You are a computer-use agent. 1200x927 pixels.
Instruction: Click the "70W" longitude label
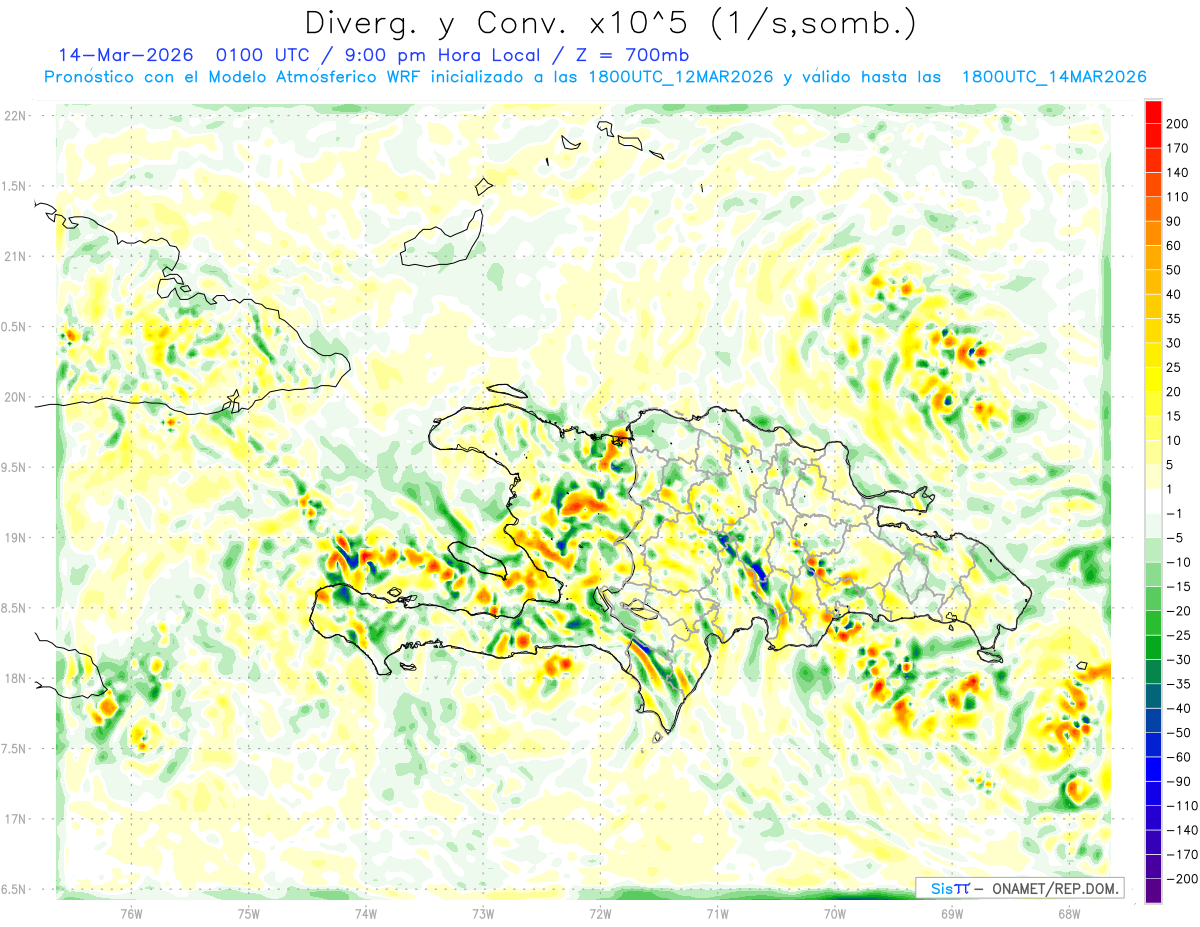click(835, 913)
